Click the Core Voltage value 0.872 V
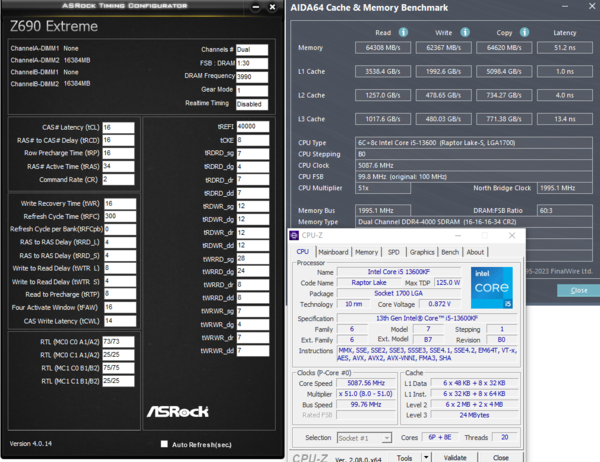The image size is (600, 462). click(440, 304)
